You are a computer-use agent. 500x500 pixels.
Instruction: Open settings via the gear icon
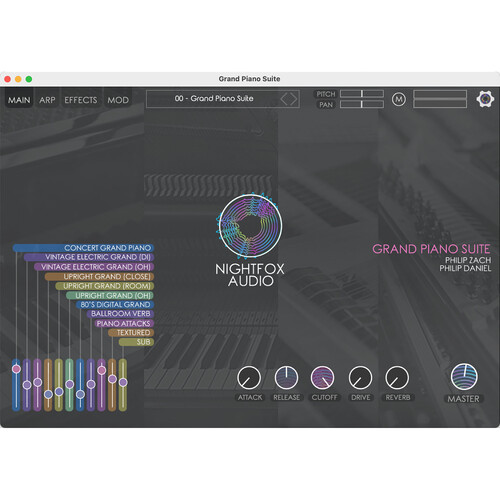coord(485,99)
